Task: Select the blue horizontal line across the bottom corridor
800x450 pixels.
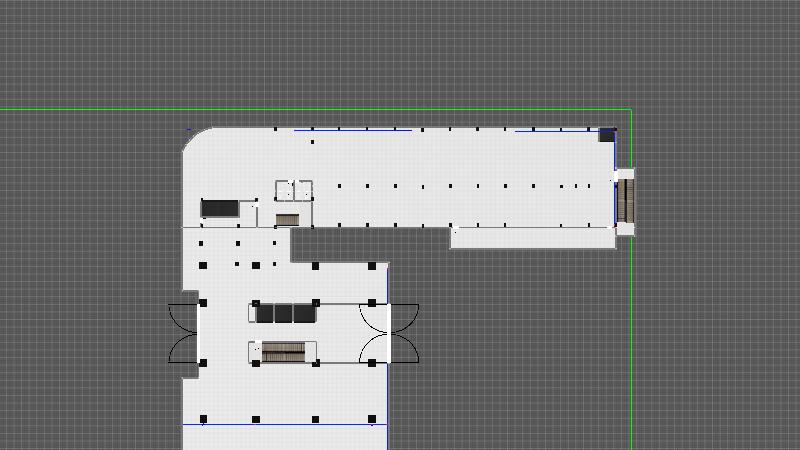Action: click(285, 425)
